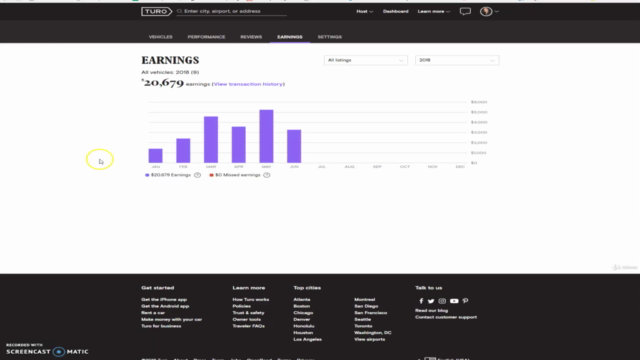The height and width of the screenshot is (360, 640).
Task: Open Owner tools link
Action: click(247, 320)
